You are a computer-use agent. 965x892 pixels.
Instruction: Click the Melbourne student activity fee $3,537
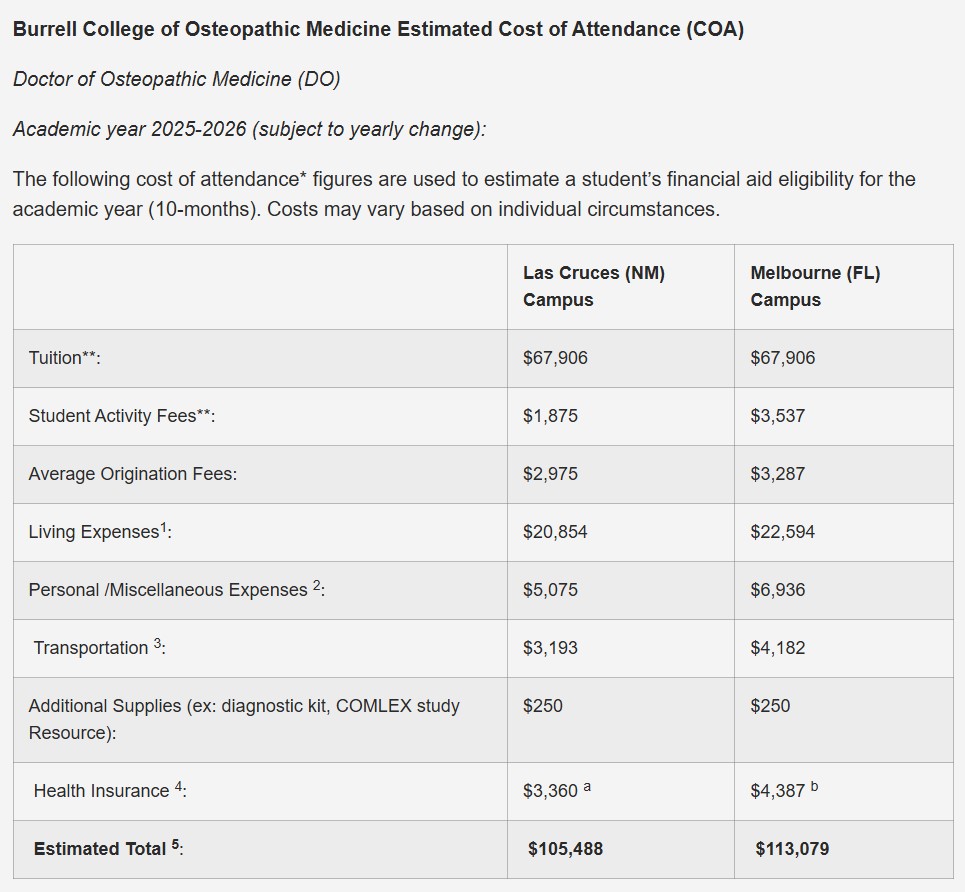click(777, 416)
